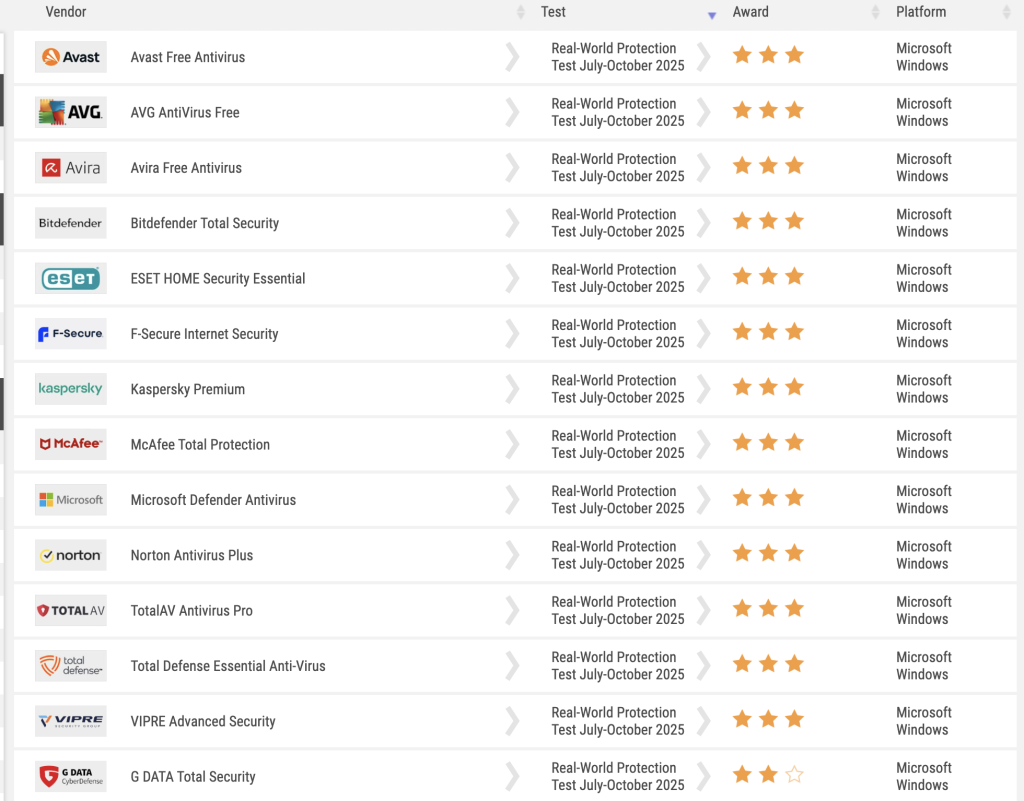Click the ESET logo icon
Screen dimensions: 1024x801
point(70,279)
